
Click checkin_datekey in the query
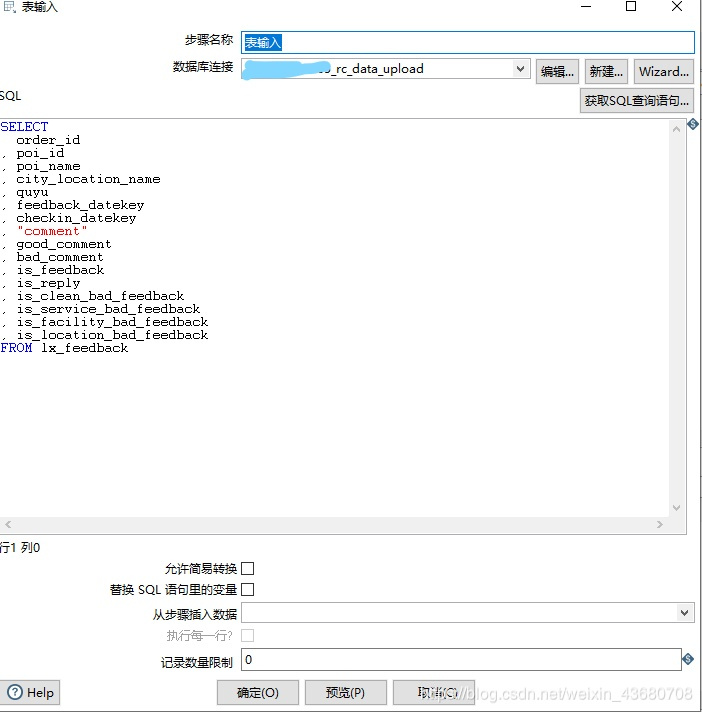coord(76,218)
